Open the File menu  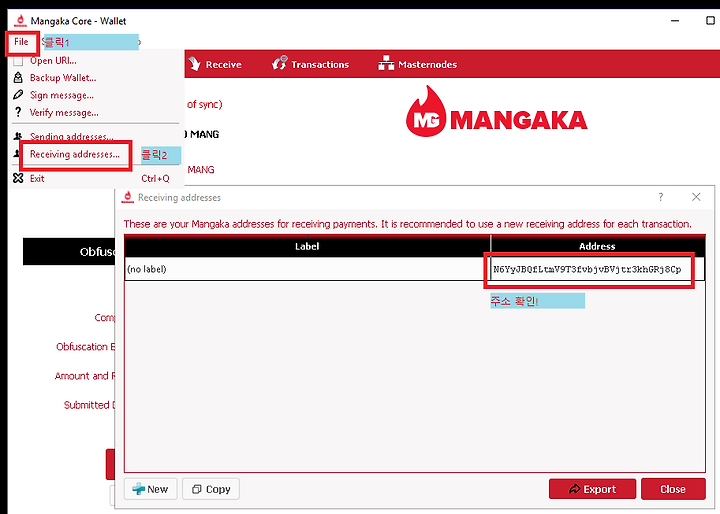pyautogui.click(x=21, y=42)
